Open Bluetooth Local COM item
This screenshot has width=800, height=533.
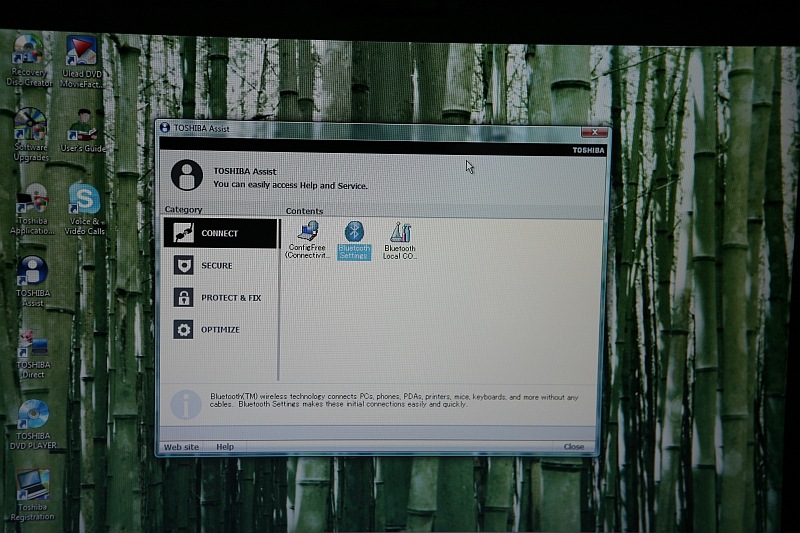pyautogui.click(x=400, y=241)
